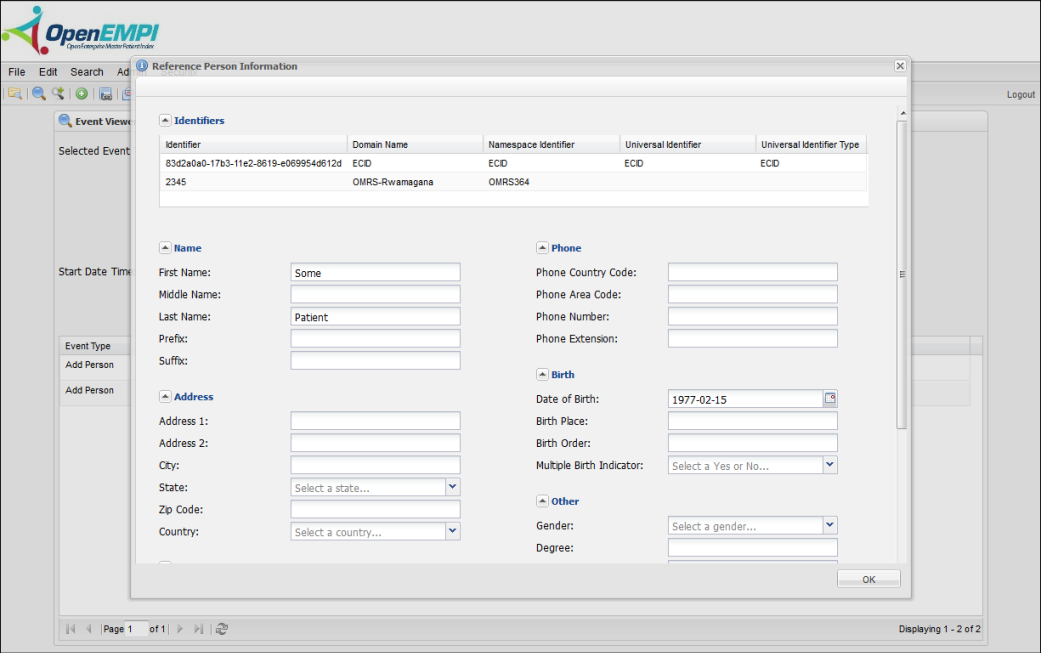1041x653 pixels.
Task: Click the Birth Order field
Action: click(752, 443)
